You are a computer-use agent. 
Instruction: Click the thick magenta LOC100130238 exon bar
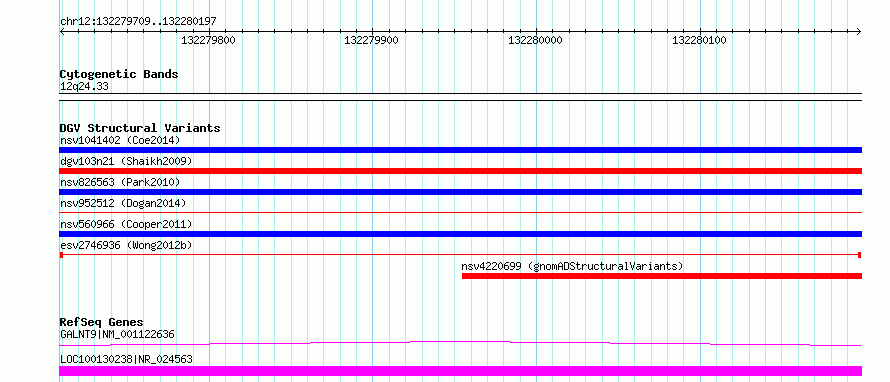[460, 371]
